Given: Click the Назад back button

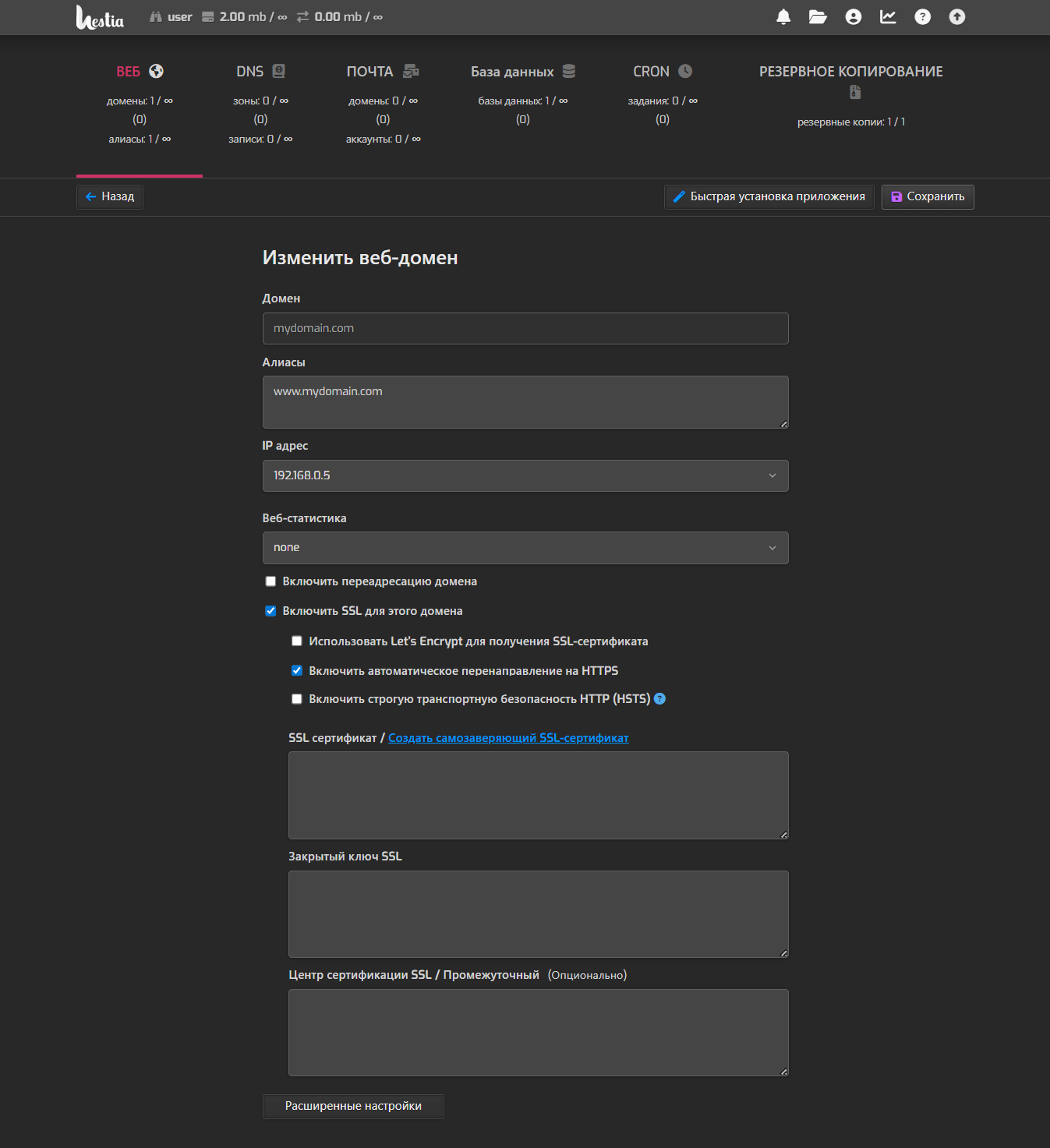Looking at the screenshot, I should tap(110, 196).
